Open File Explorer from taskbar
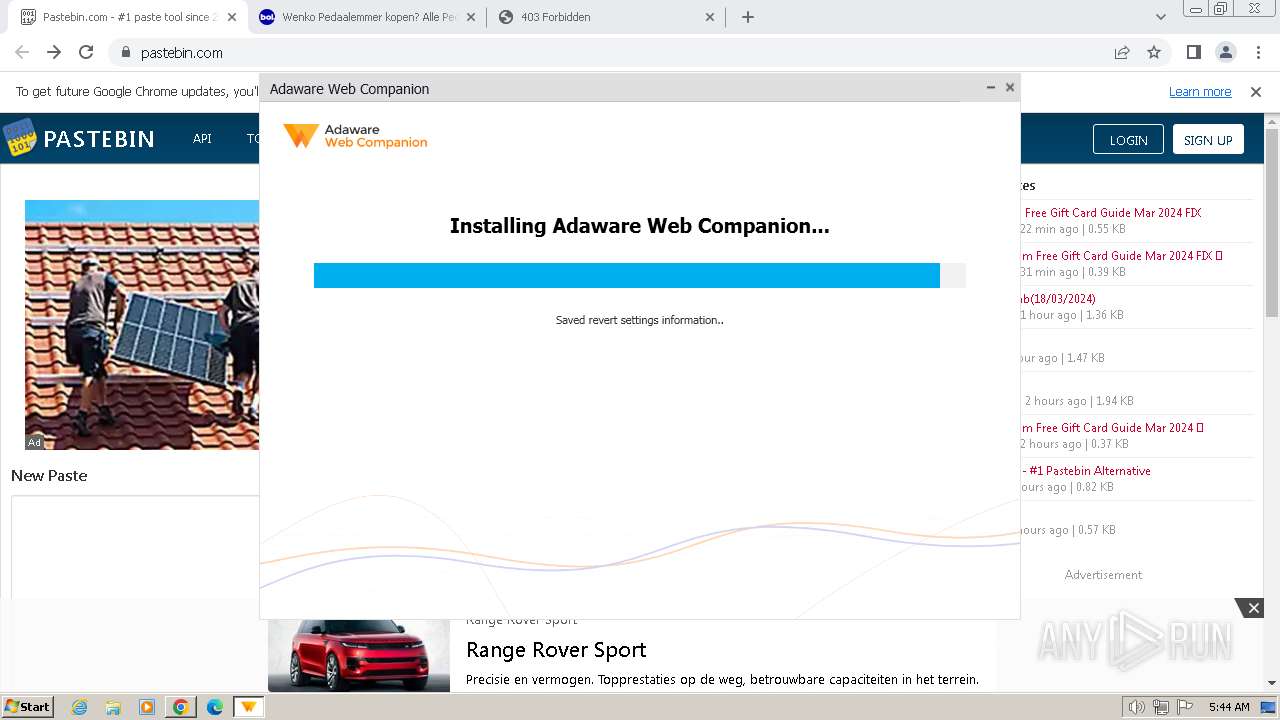The height and width of the screenshot is (720, 1280). point(113,707)
